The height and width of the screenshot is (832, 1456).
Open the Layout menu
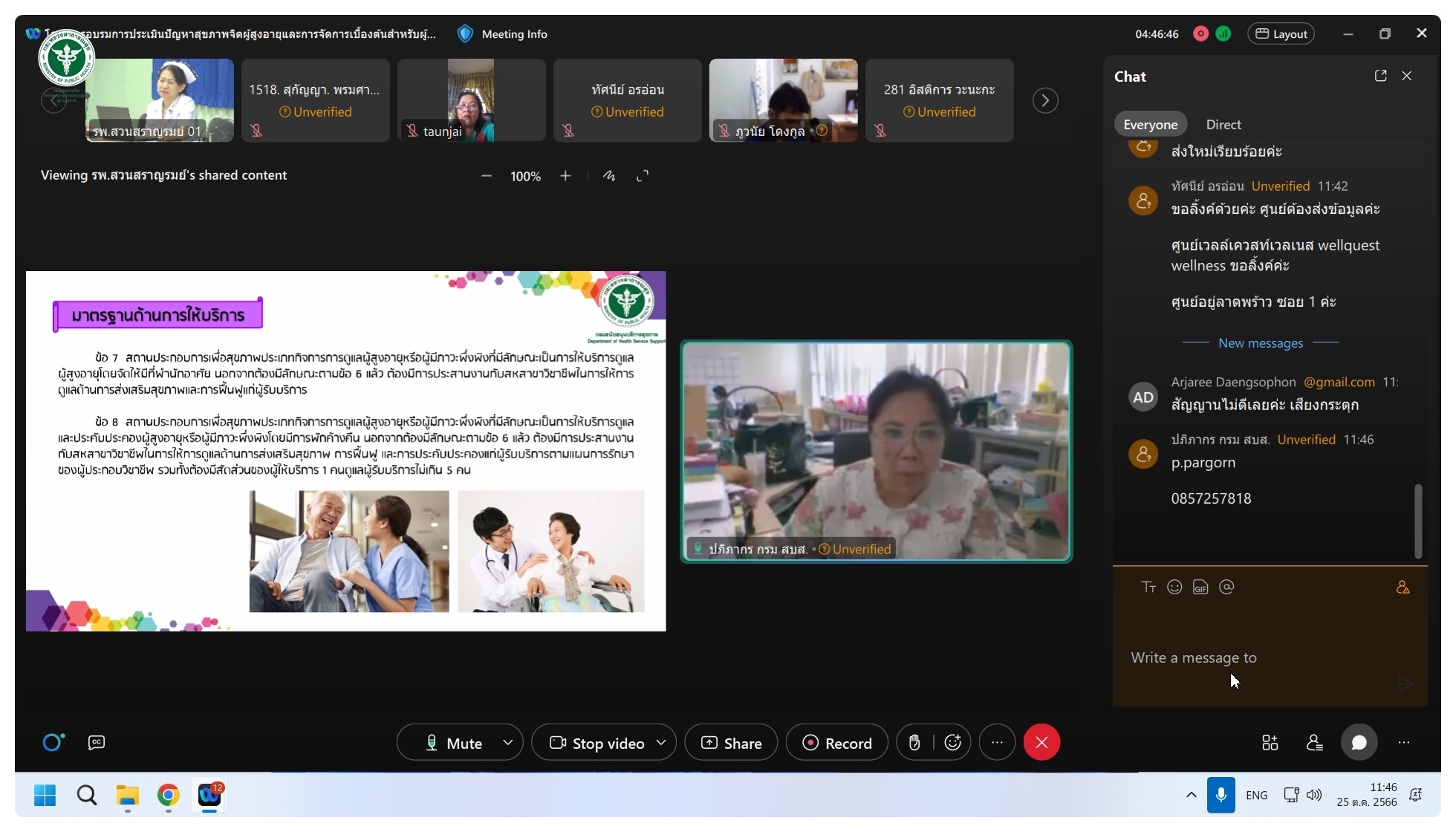[x=1281, y=34]
